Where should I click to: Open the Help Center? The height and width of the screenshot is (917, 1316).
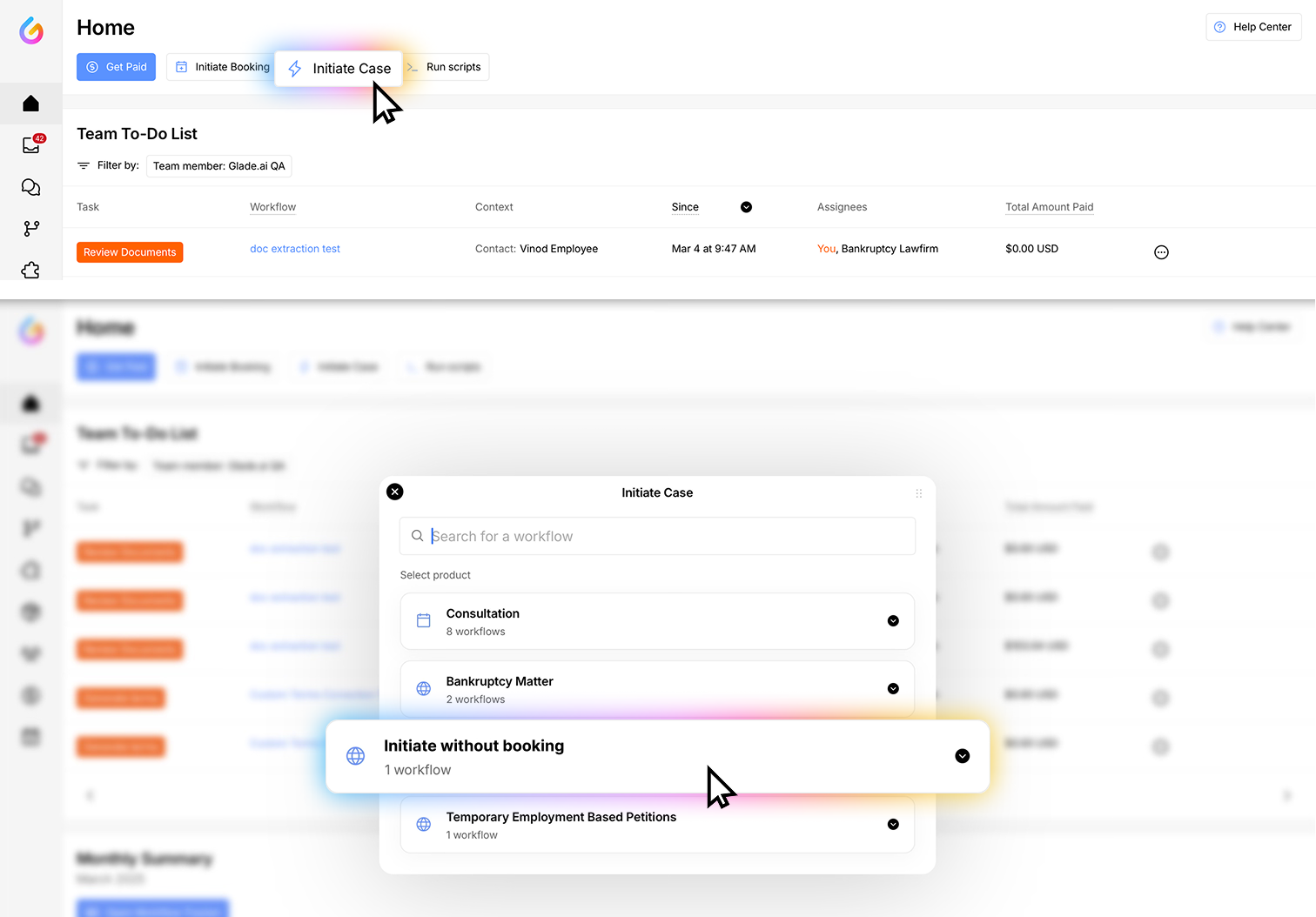pyautogui.click(x=1253, y=27)
